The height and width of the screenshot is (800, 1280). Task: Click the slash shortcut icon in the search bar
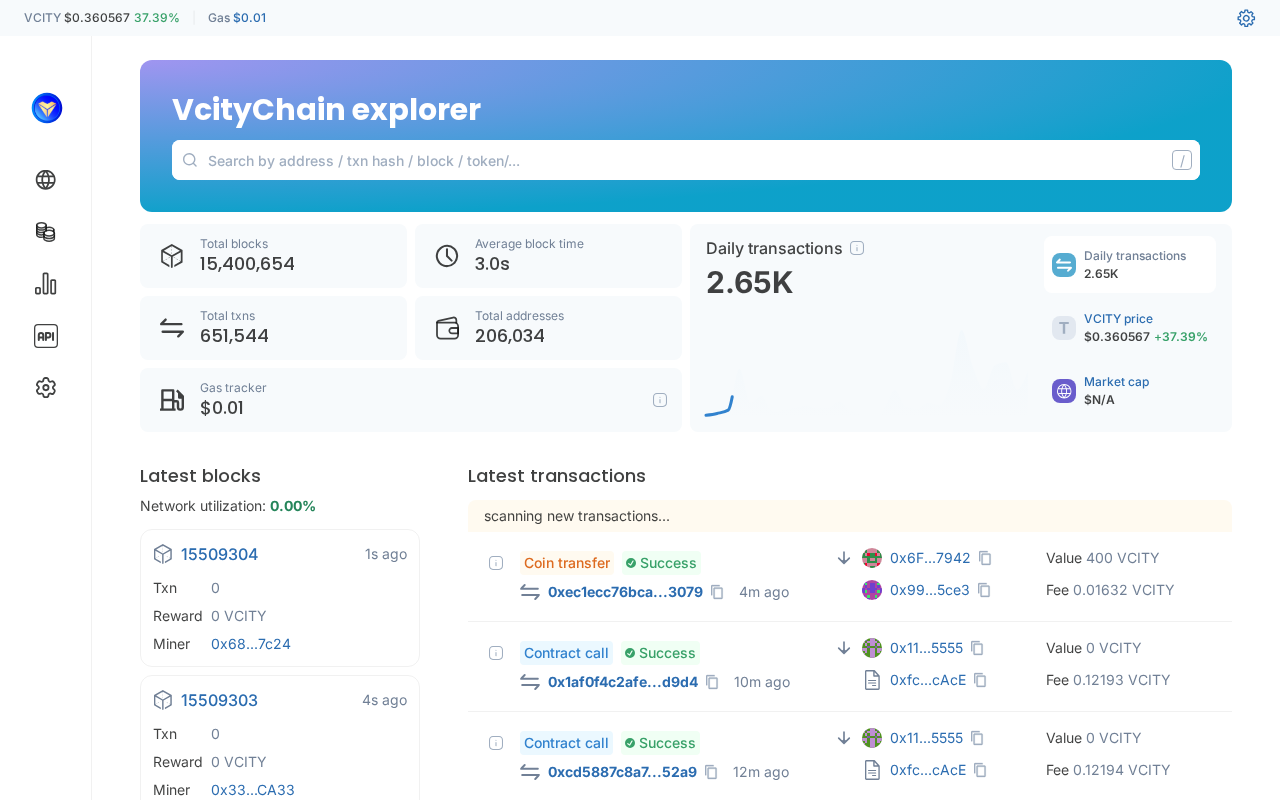1182,160
